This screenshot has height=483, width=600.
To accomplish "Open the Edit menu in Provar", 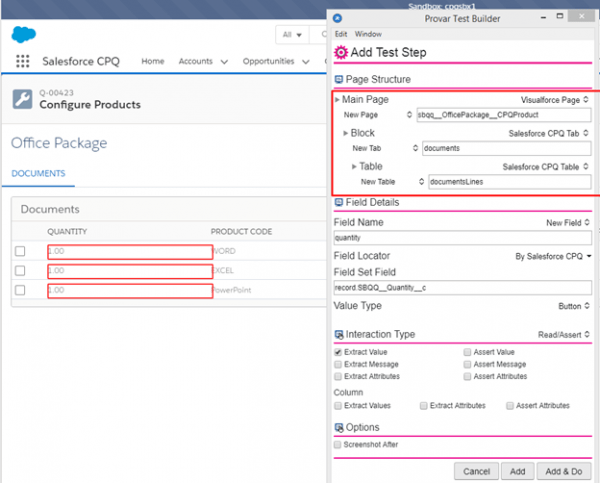I will point(341,34).
